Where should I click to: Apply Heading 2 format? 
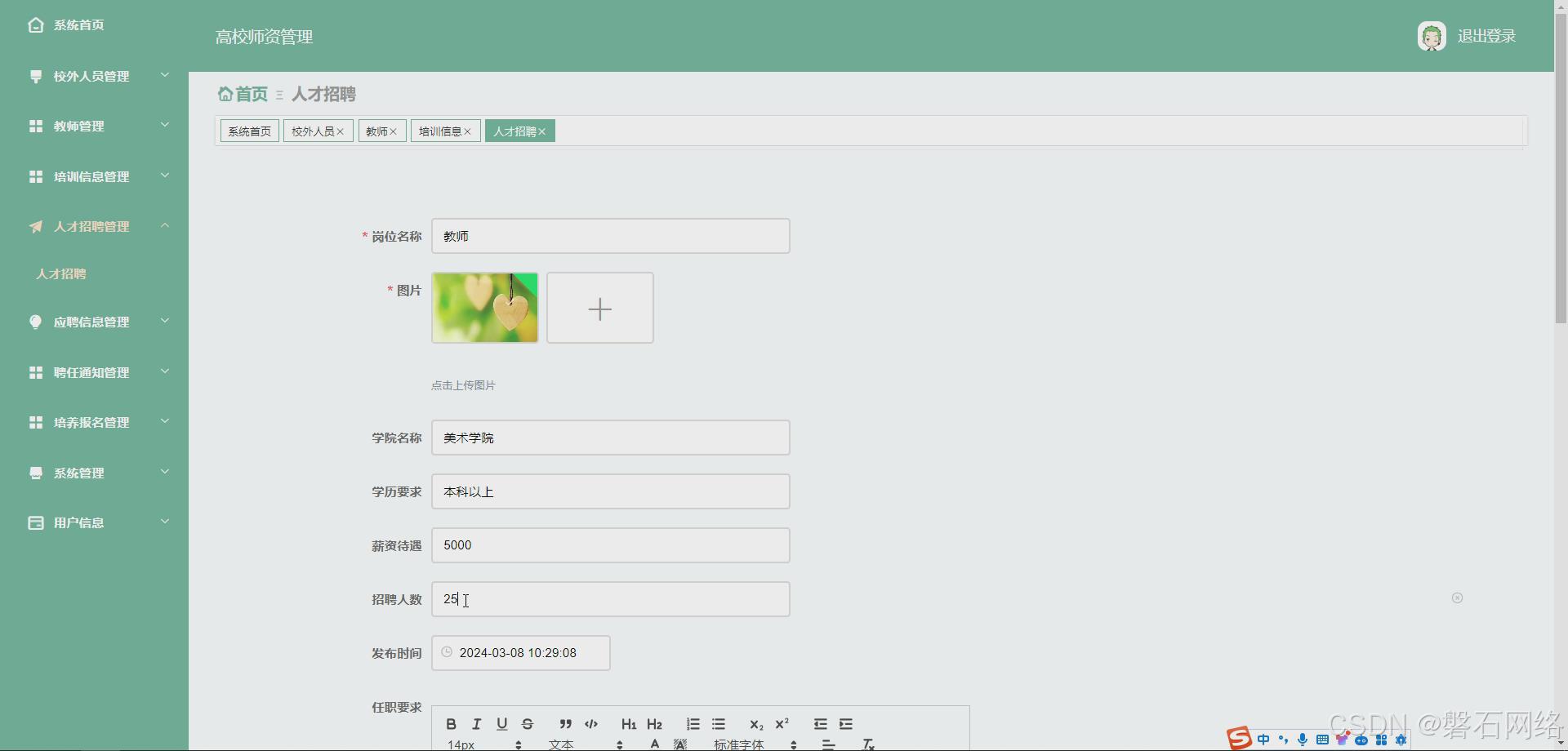[x=654, y=724]
